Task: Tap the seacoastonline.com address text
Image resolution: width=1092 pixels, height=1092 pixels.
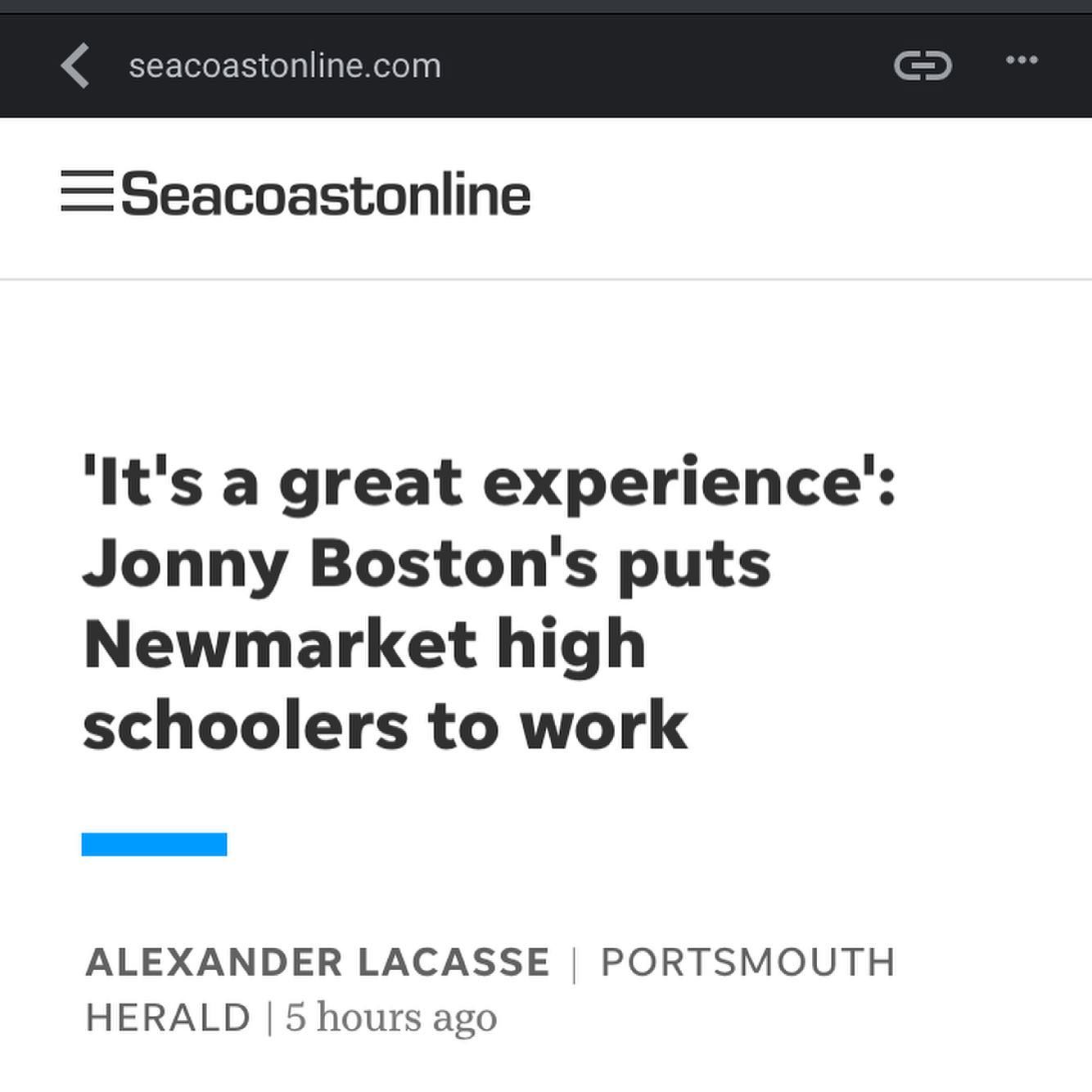Action: (x=285, y=65)
